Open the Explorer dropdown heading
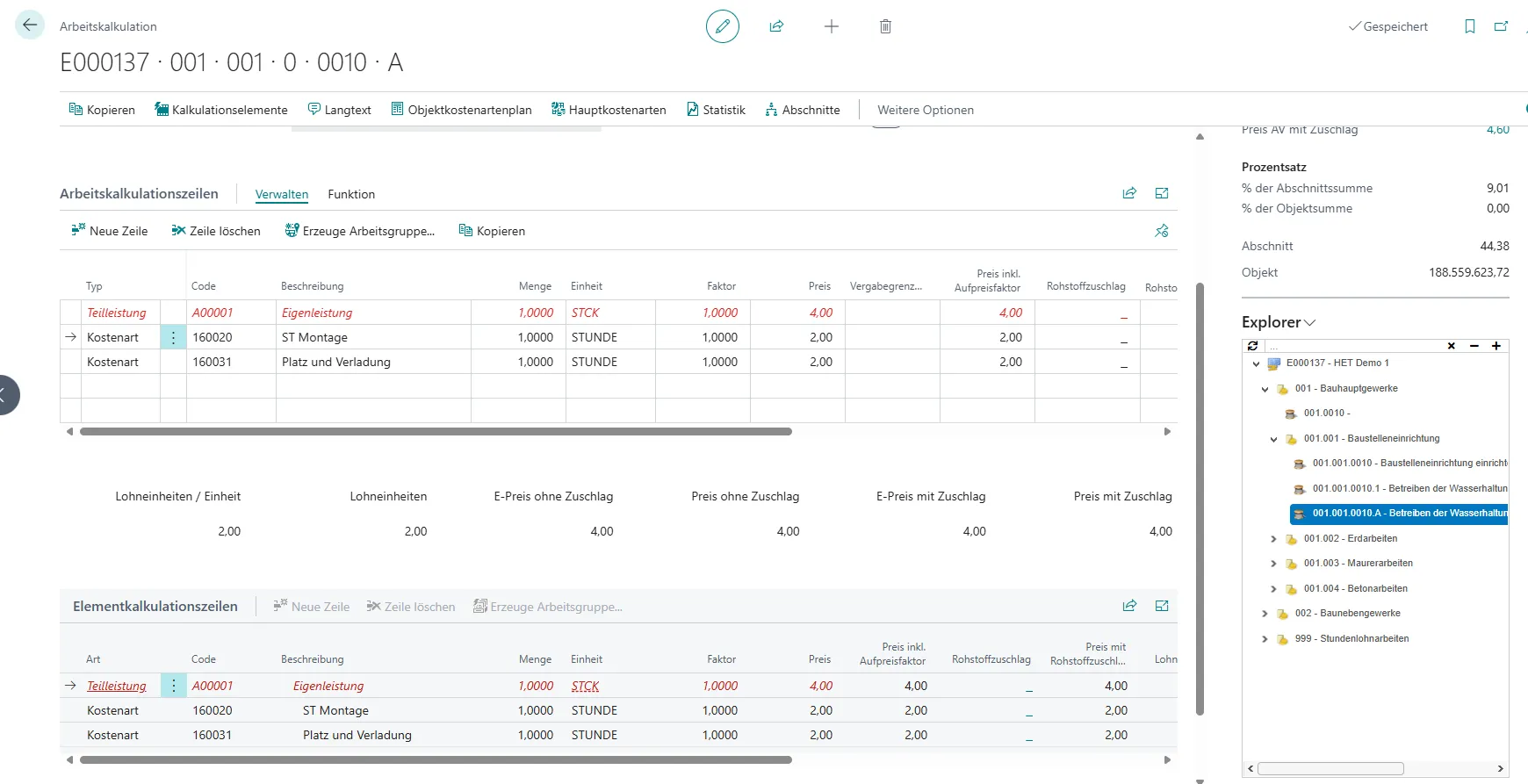1528x784 pixels. 1278,322
